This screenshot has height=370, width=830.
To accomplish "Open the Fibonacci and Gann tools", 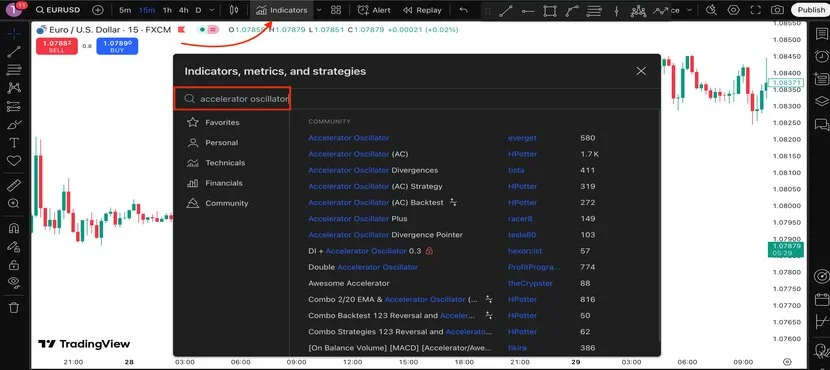I will click(14, 69).
